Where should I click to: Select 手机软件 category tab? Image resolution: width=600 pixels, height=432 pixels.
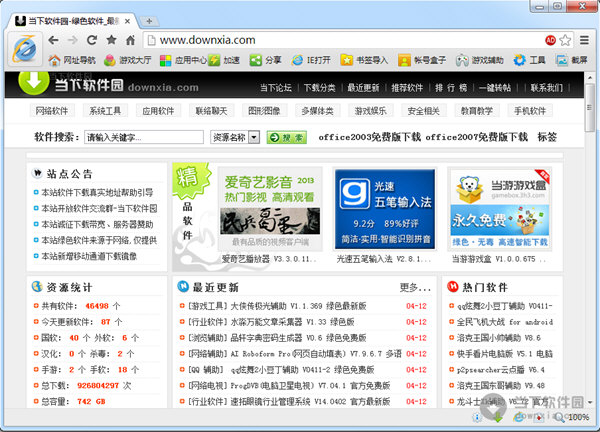click(530, 111)
